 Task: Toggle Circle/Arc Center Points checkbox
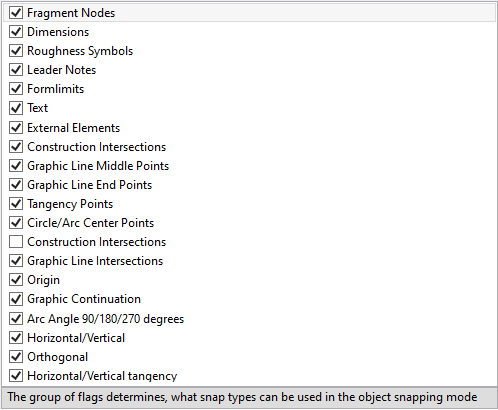(x=16, y=223)
